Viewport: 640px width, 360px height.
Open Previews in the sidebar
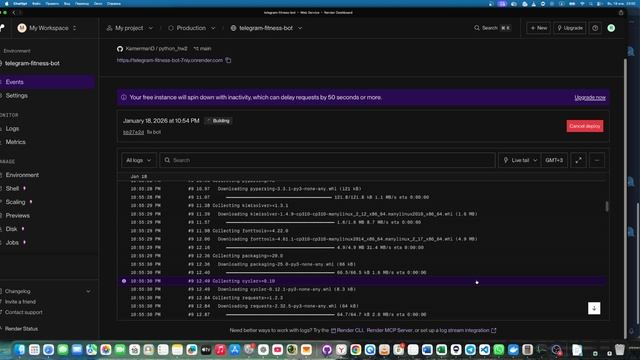pos(18,216)
